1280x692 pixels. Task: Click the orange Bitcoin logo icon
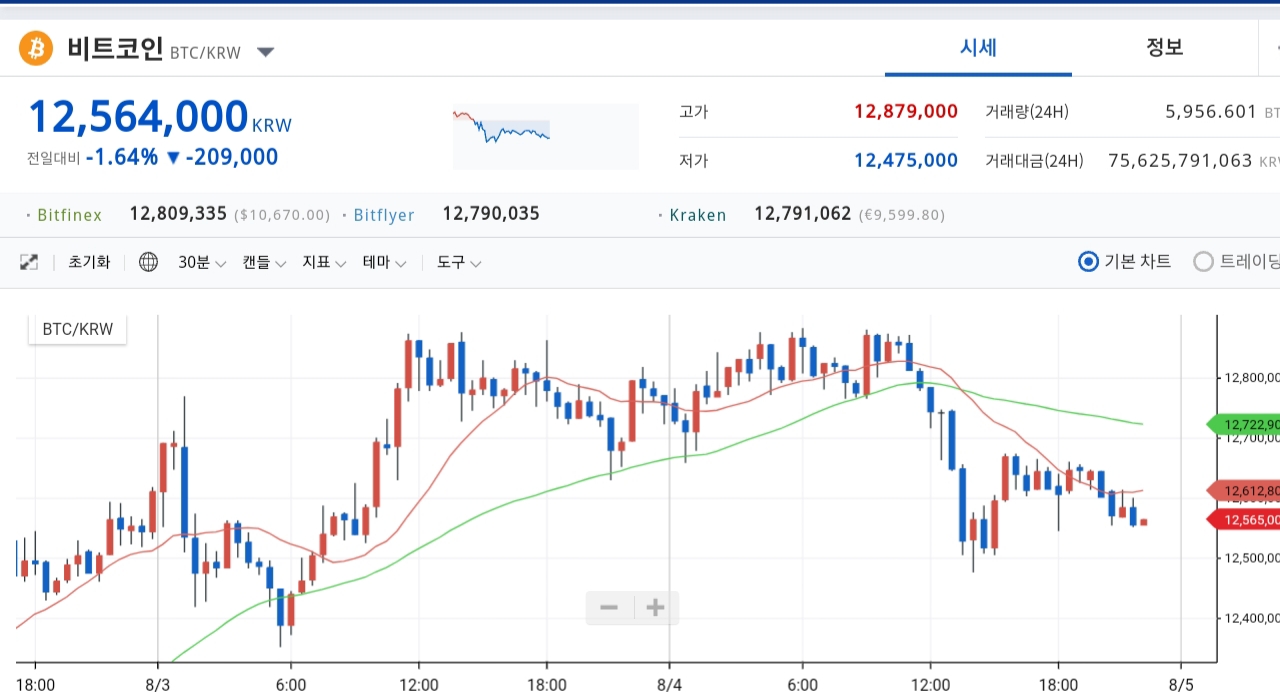[35, 48]
